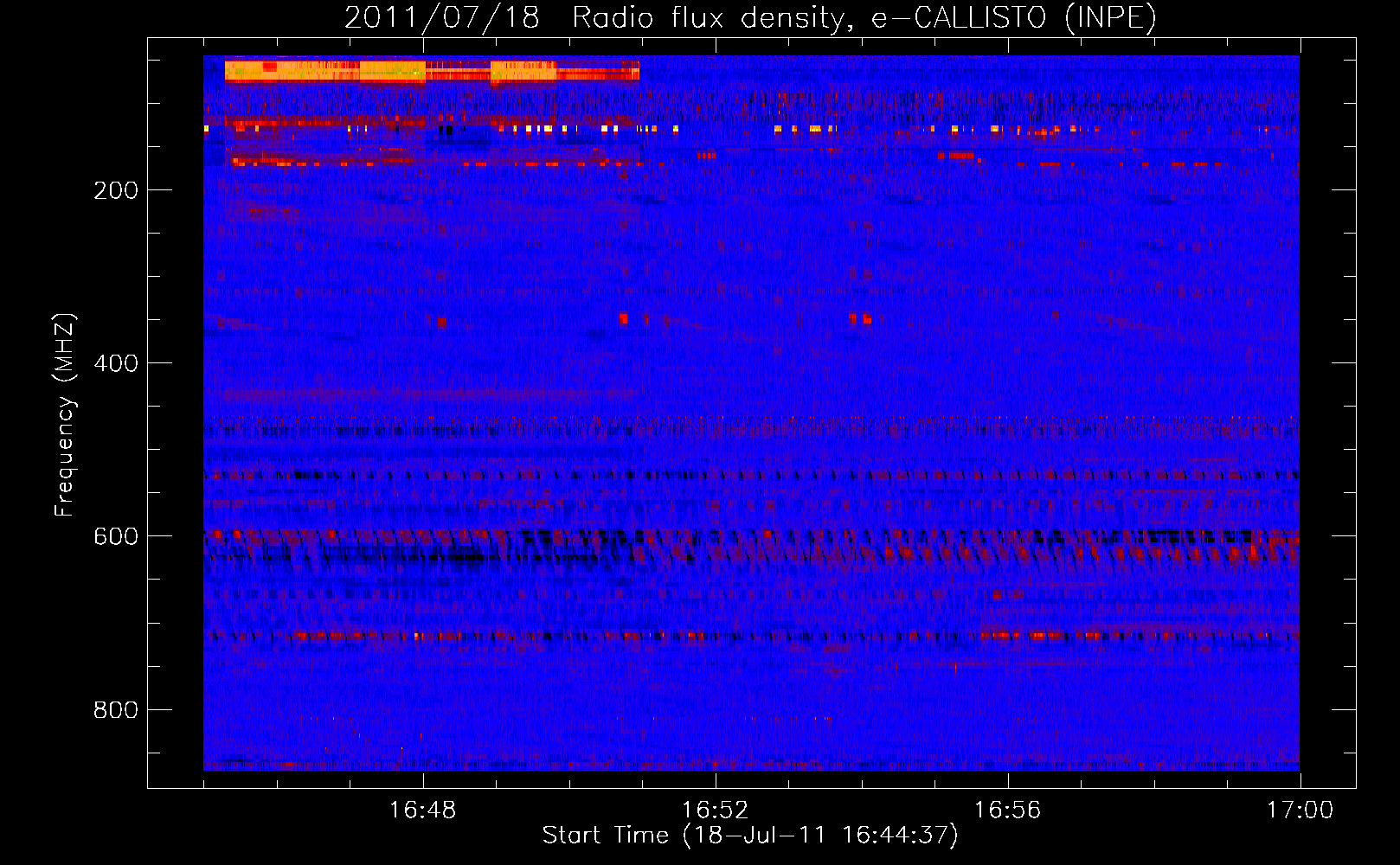
Task: Click the 800 frequency tick label
Action: 116,710
